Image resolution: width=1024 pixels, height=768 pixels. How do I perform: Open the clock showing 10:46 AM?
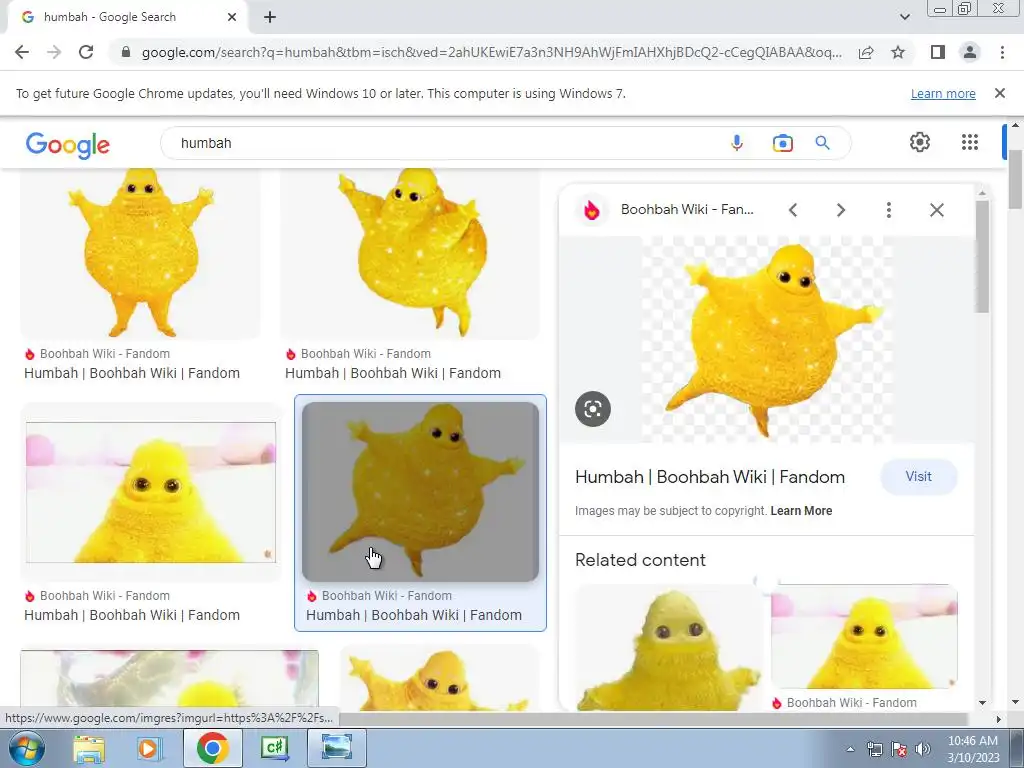click(973, 749)
